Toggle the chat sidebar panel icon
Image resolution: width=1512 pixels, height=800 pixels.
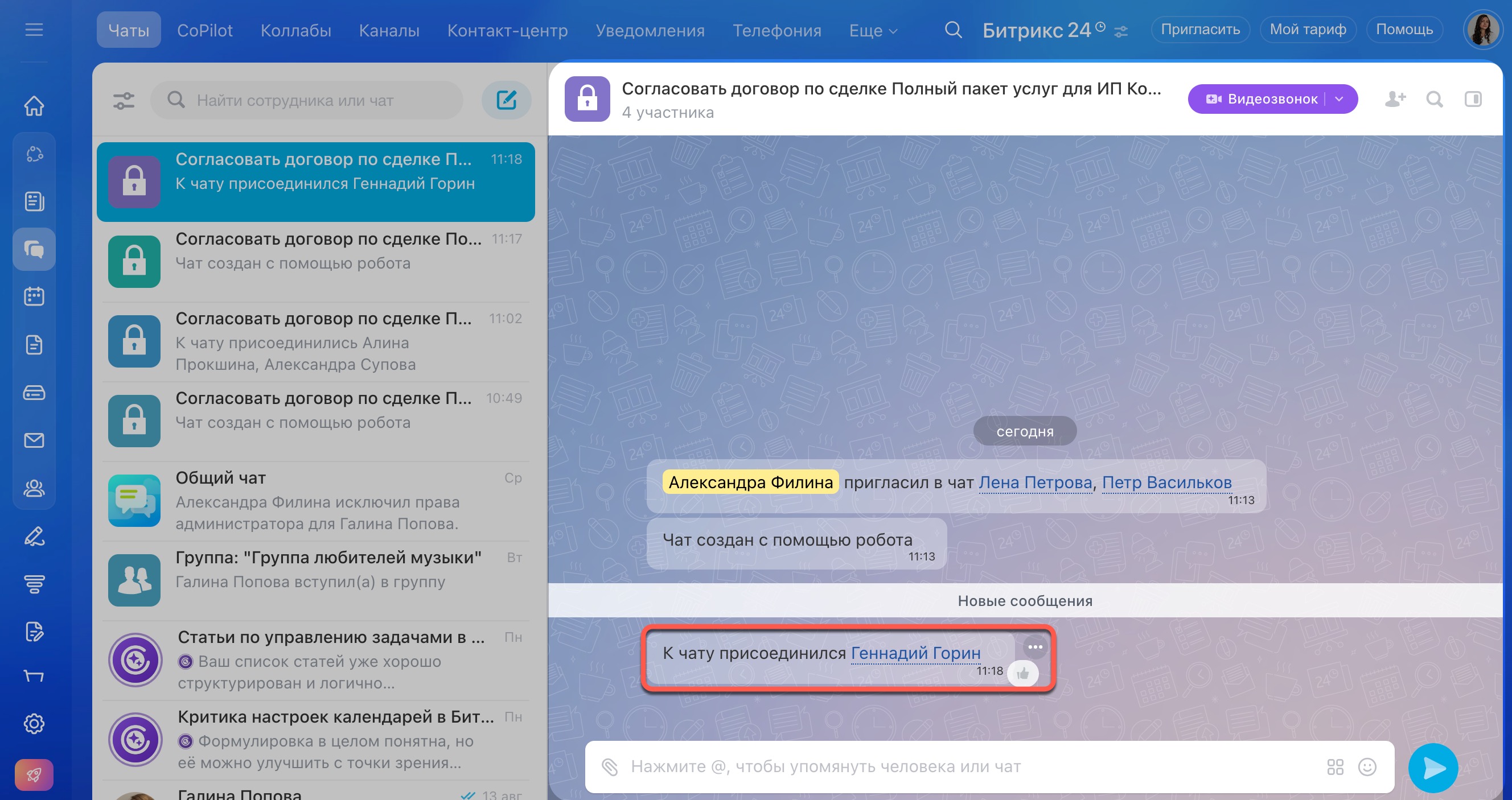(x=1473, y=99)
